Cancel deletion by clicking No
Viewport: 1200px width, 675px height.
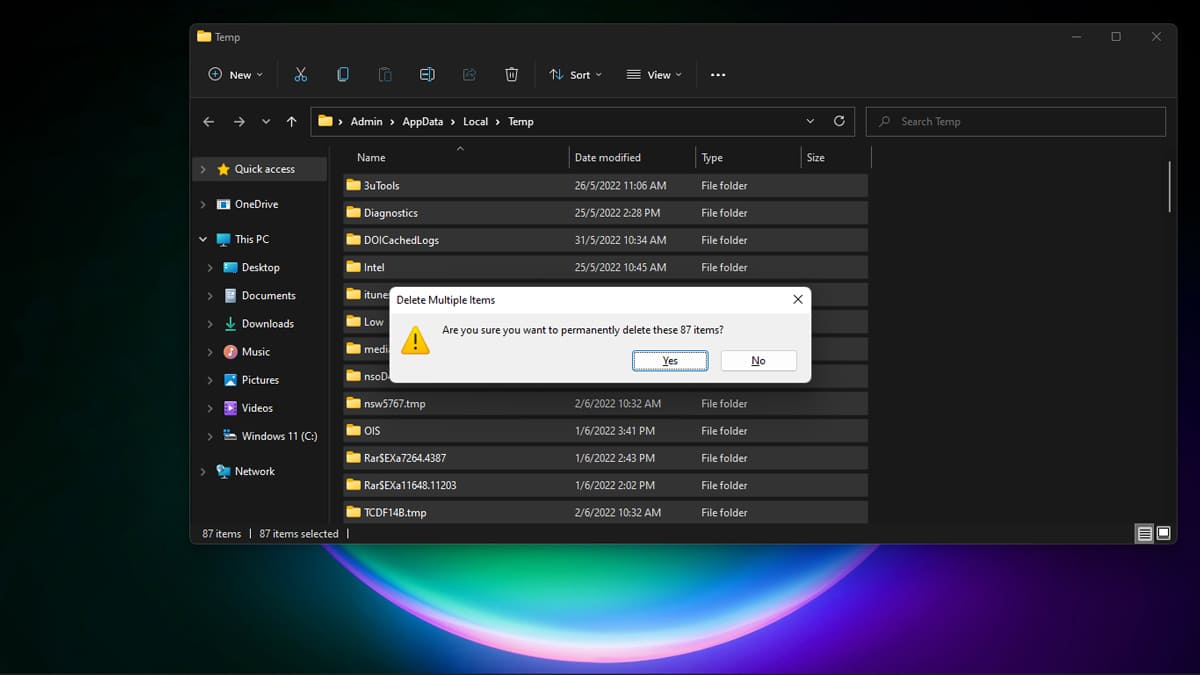[758, 360]
